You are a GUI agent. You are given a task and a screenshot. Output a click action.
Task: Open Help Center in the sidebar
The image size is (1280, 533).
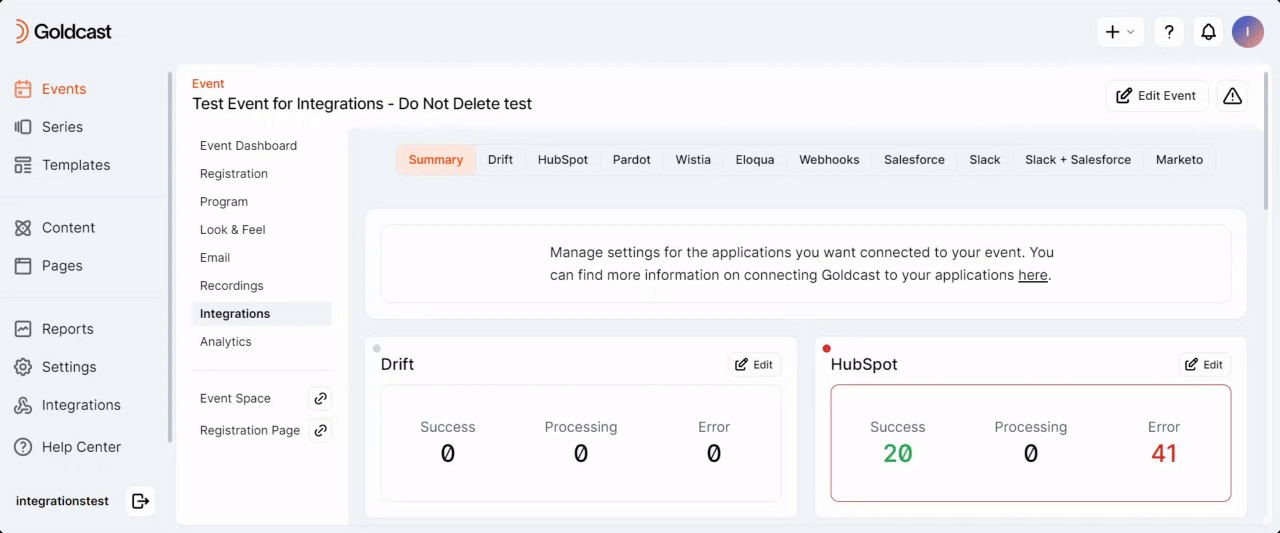(80, 447)
